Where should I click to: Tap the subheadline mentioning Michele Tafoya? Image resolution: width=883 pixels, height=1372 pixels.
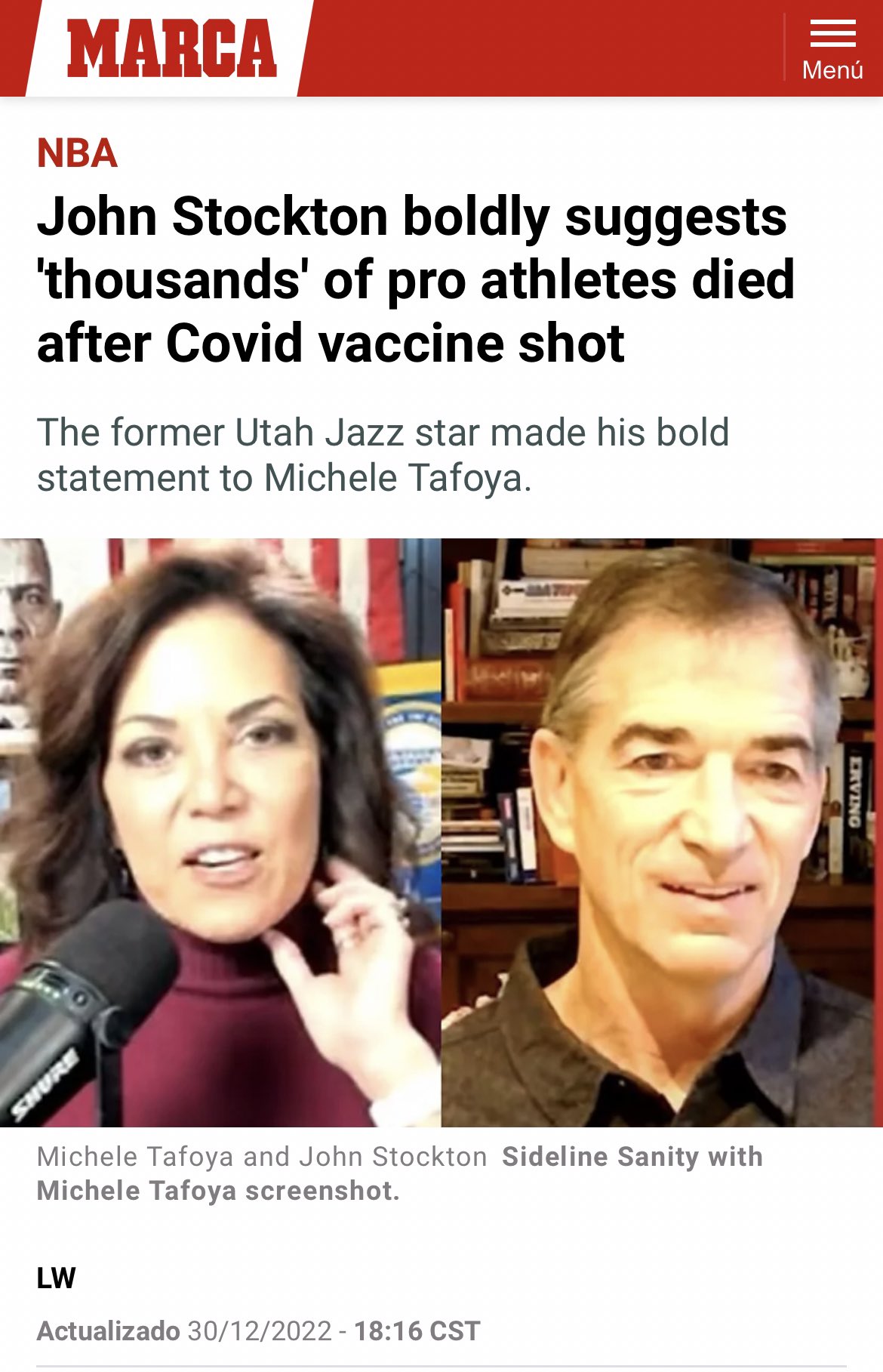coord(383,455)
